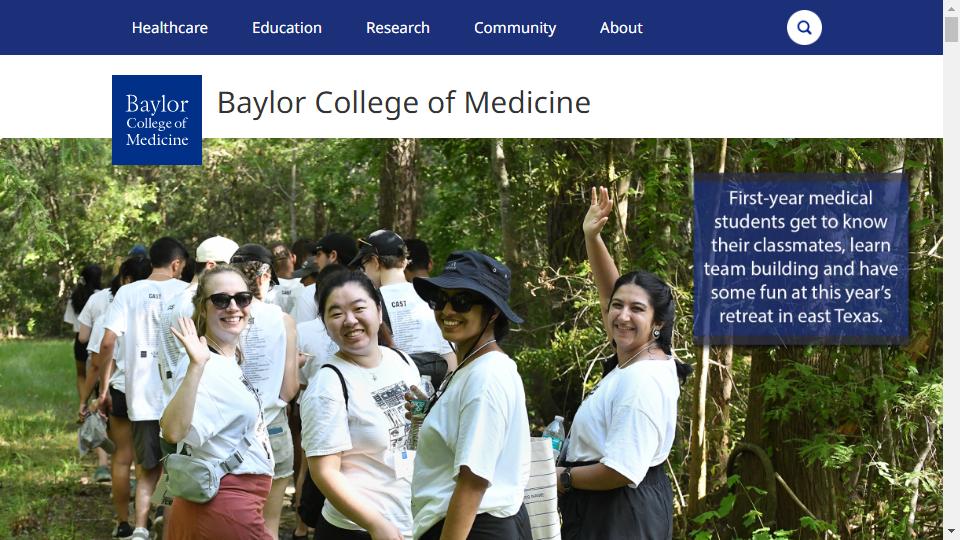Click the grassy area at the photo's left edge

coord(35,420)
